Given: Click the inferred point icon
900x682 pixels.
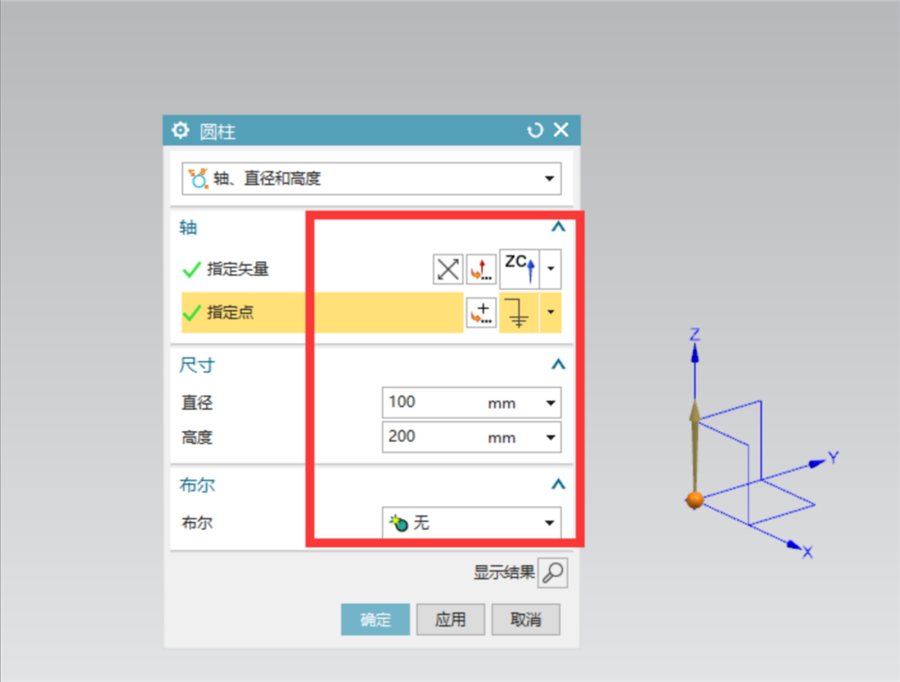Looking at the screenshot, I should coord(519,313).
